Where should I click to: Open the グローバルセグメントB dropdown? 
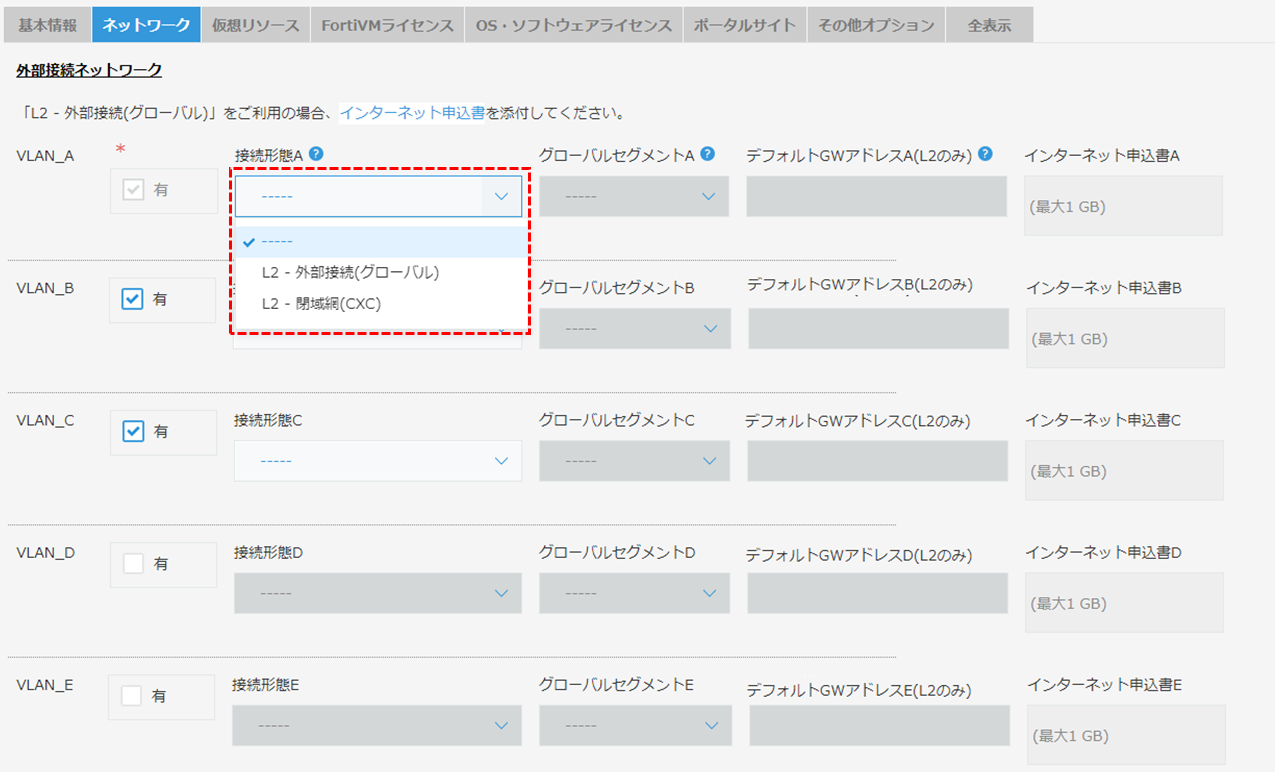[x=635, y=329]
